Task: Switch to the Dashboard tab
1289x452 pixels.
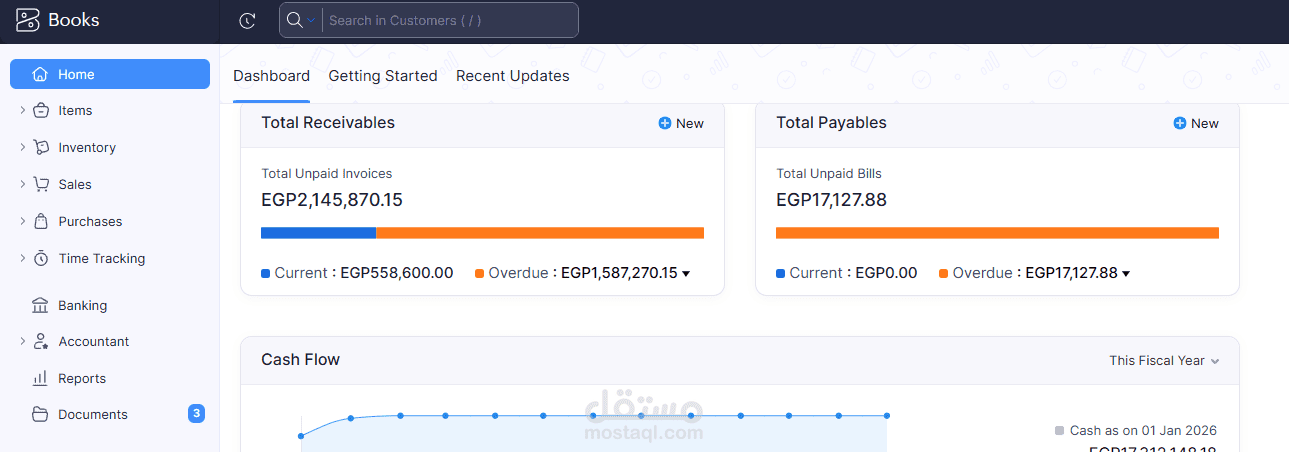Action: (271, 76)
